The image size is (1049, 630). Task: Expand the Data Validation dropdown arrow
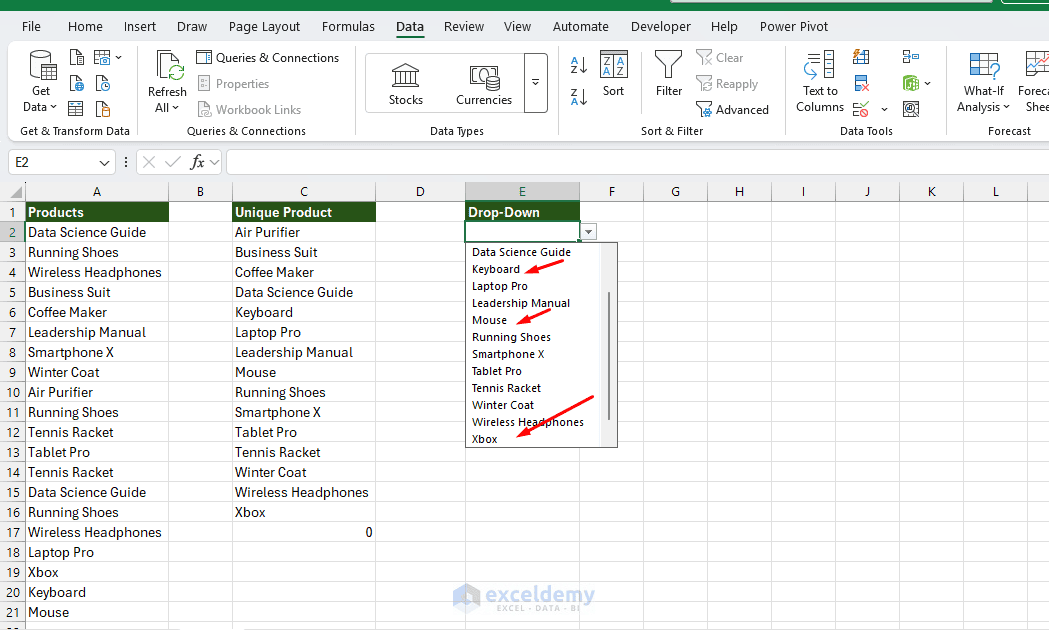tap(884, 110)
